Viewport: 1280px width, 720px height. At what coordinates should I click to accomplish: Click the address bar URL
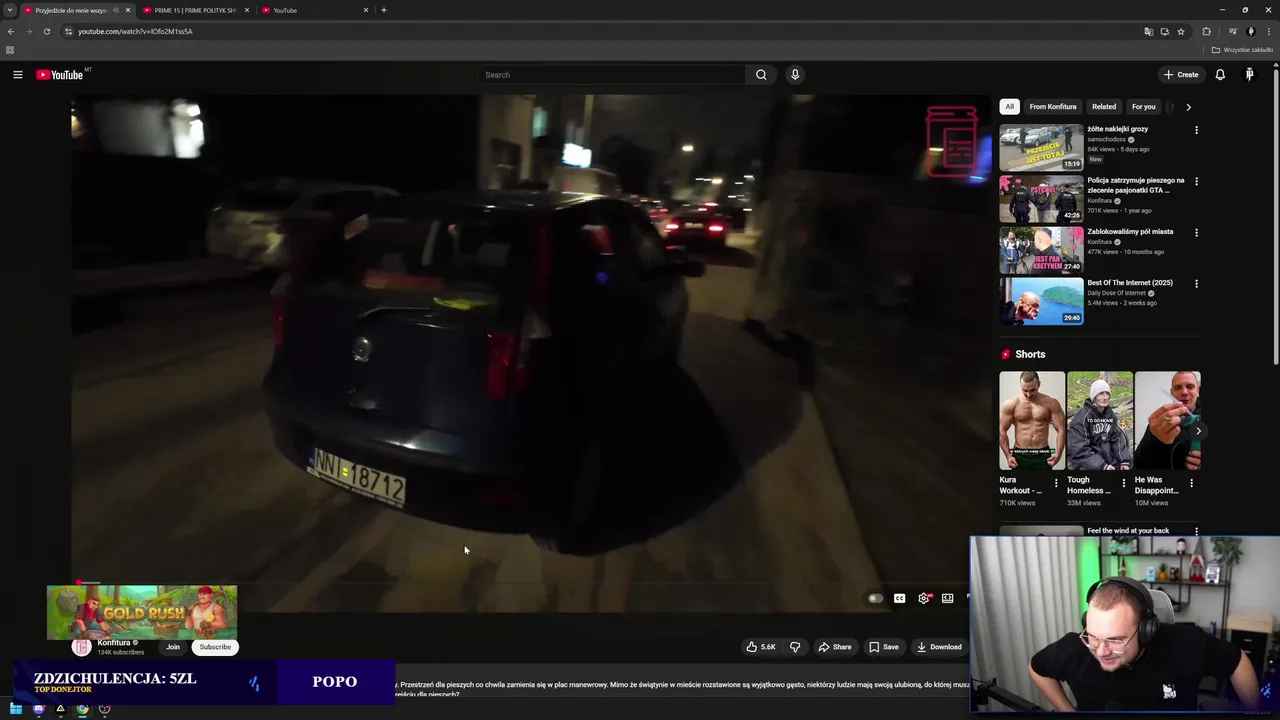pos(135,31)
